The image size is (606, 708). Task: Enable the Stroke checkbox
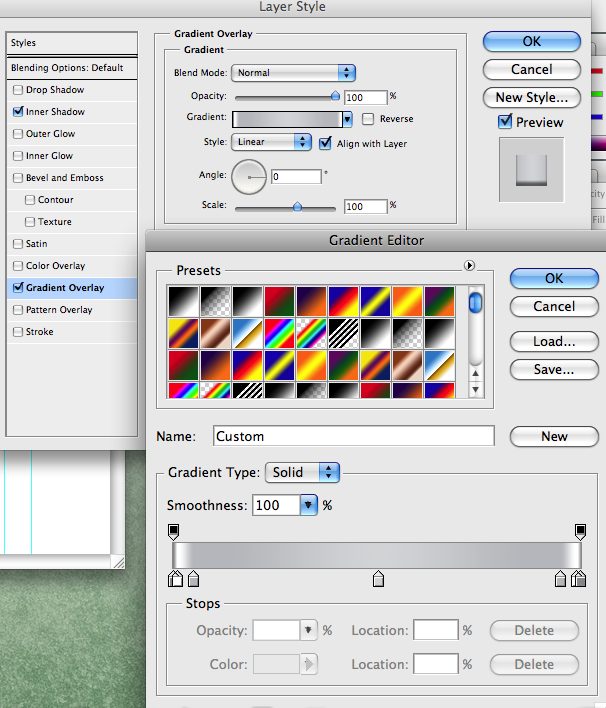coord(18,332)
